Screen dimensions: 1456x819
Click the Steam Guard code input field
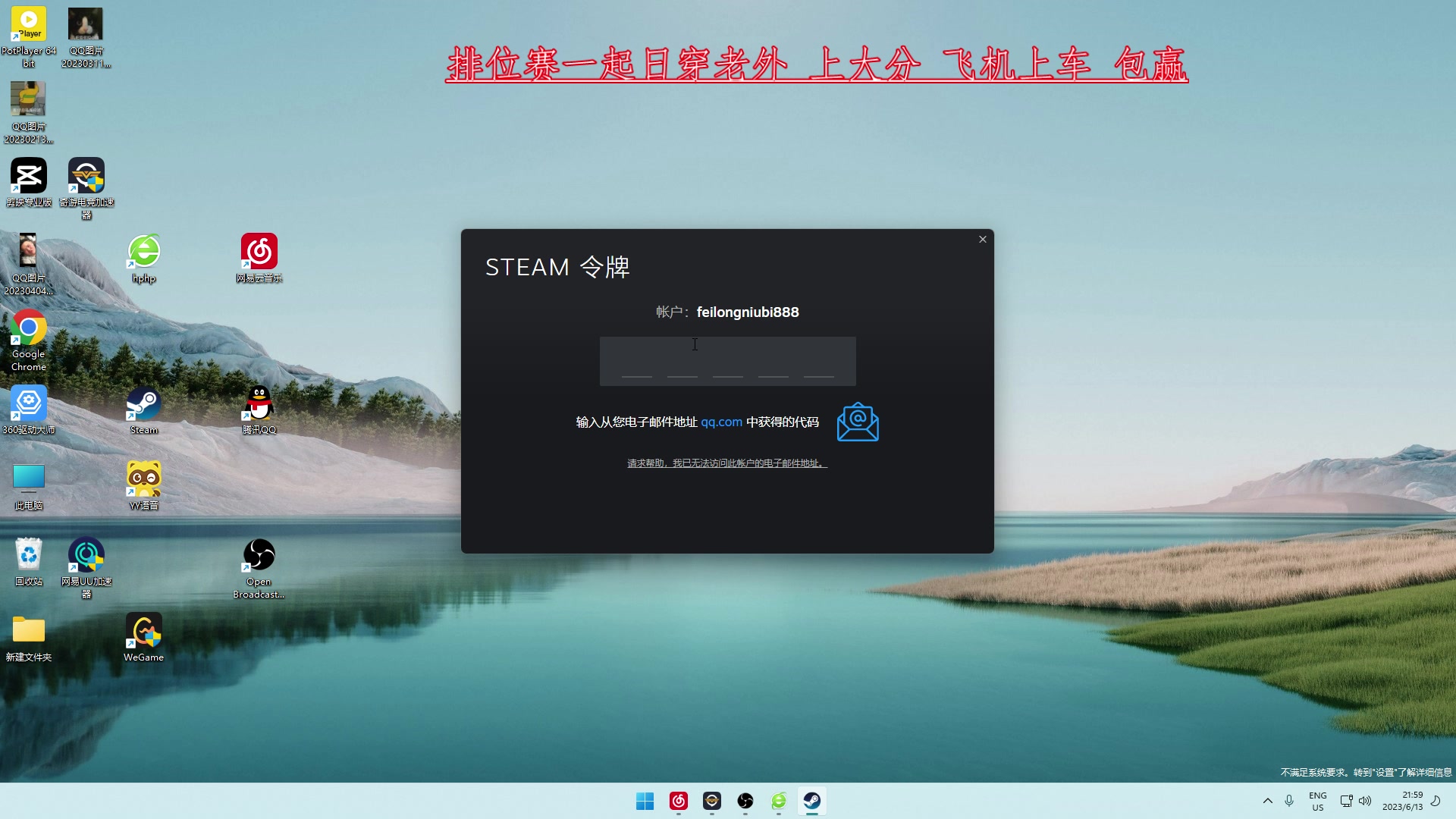[727, 361]
